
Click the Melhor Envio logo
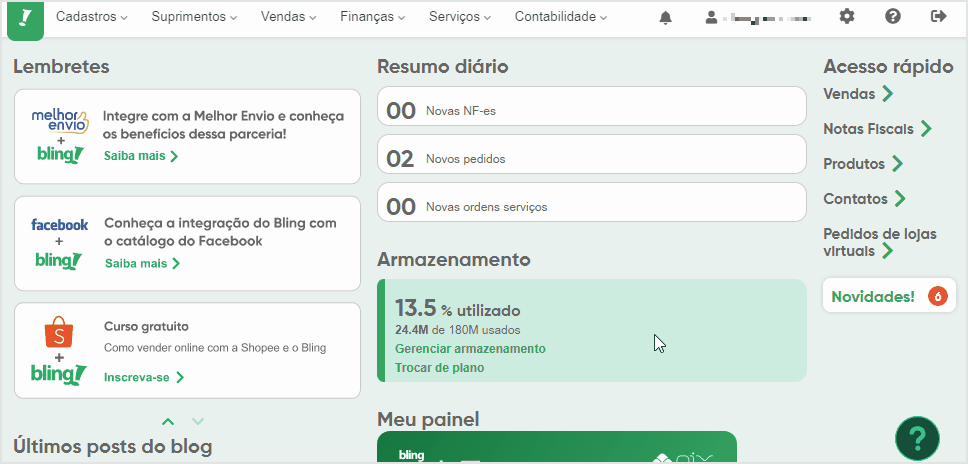pos(60,120)
